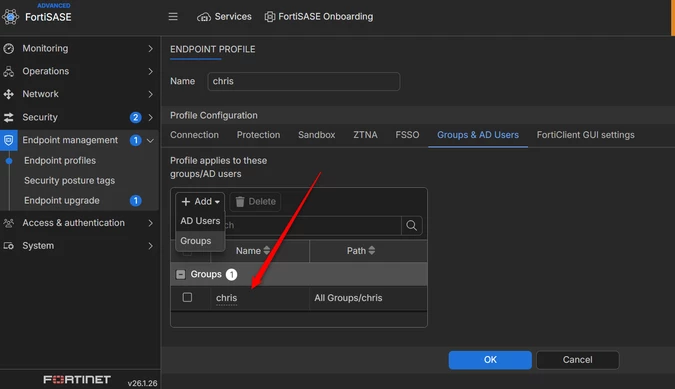Screen dimensions: 675x389
Task: Open Endpoint upgrade in sidebar
Action: tap(62, 201)
